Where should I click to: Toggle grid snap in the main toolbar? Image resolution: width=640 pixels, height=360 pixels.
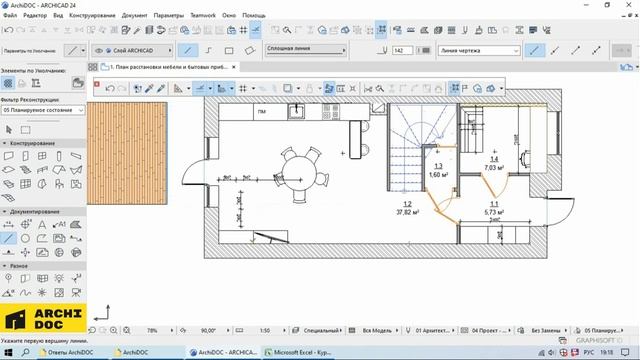tap(243, 30)
